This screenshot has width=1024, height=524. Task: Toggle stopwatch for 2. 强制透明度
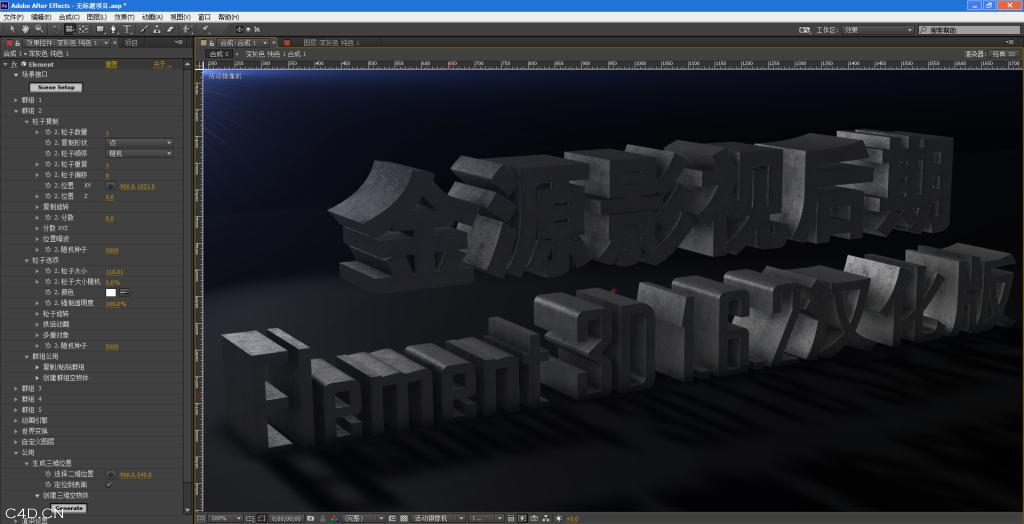click(48, 303)
